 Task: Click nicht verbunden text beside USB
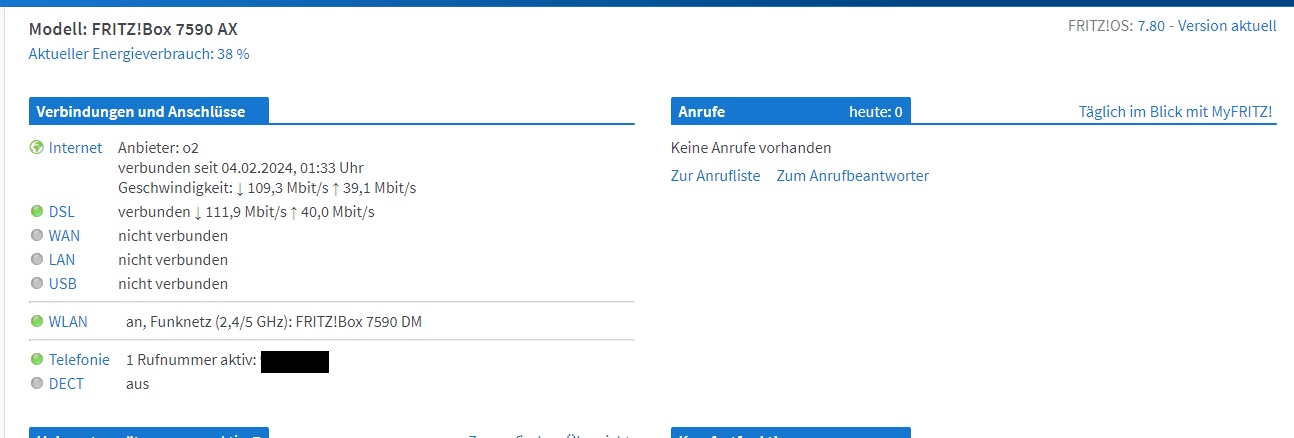pos(173,284)
